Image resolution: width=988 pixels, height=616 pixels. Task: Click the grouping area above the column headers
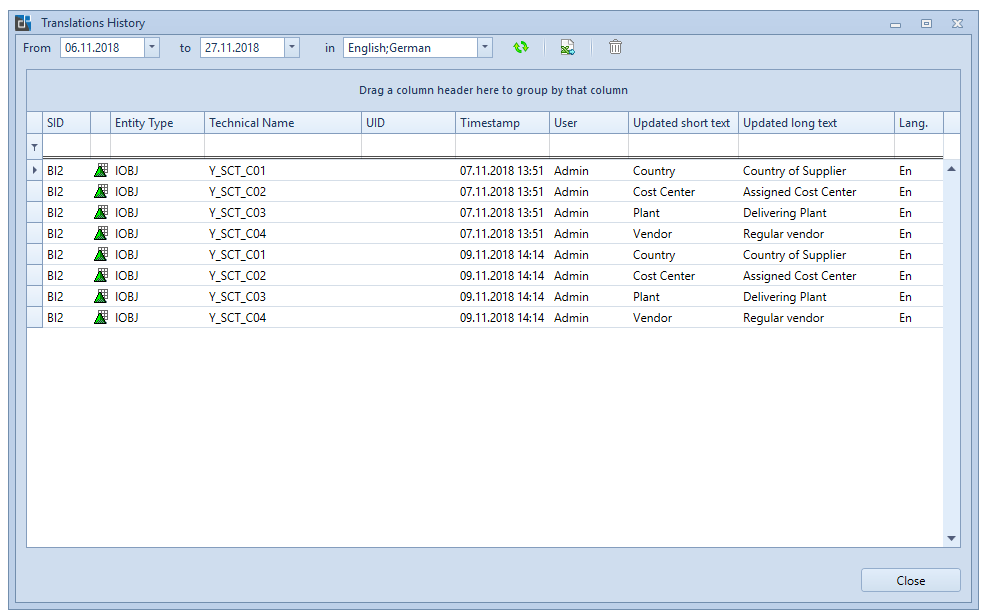tap(494, 89)
